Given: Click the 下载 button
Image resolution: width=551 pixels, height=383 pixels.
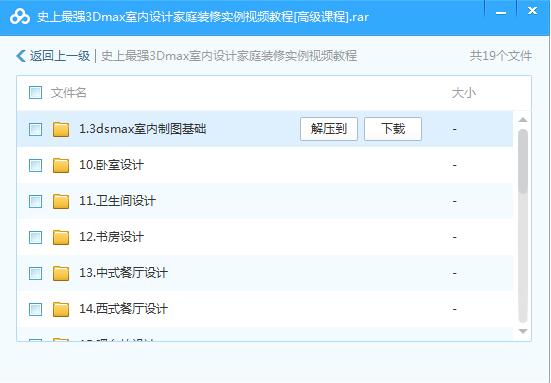Looking at the screenshot, I should 393,129.
